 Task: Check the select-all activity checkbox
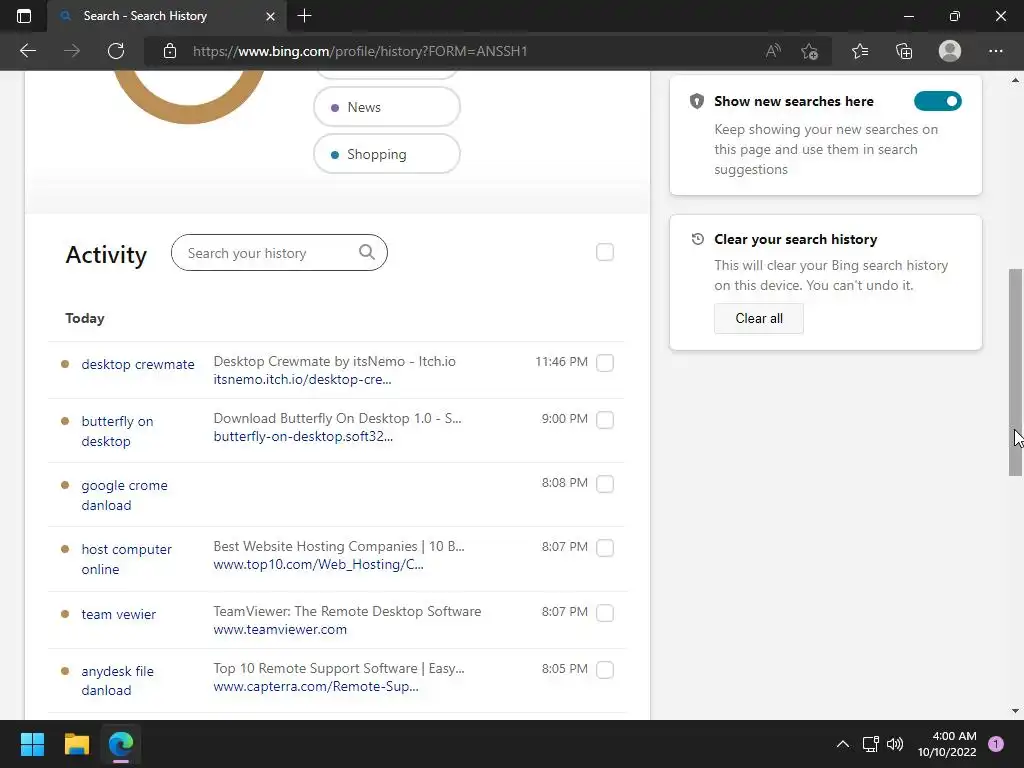tap(605, 252)
